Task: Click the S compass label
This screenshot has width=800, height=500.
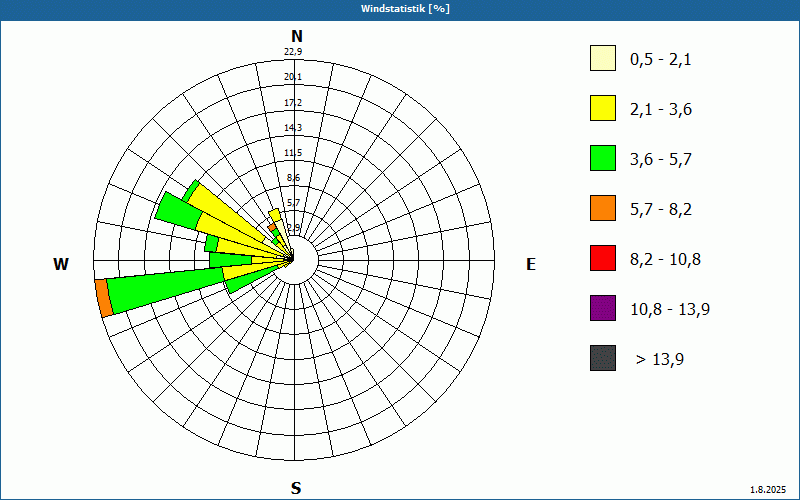Action: [x=296, y=489]
